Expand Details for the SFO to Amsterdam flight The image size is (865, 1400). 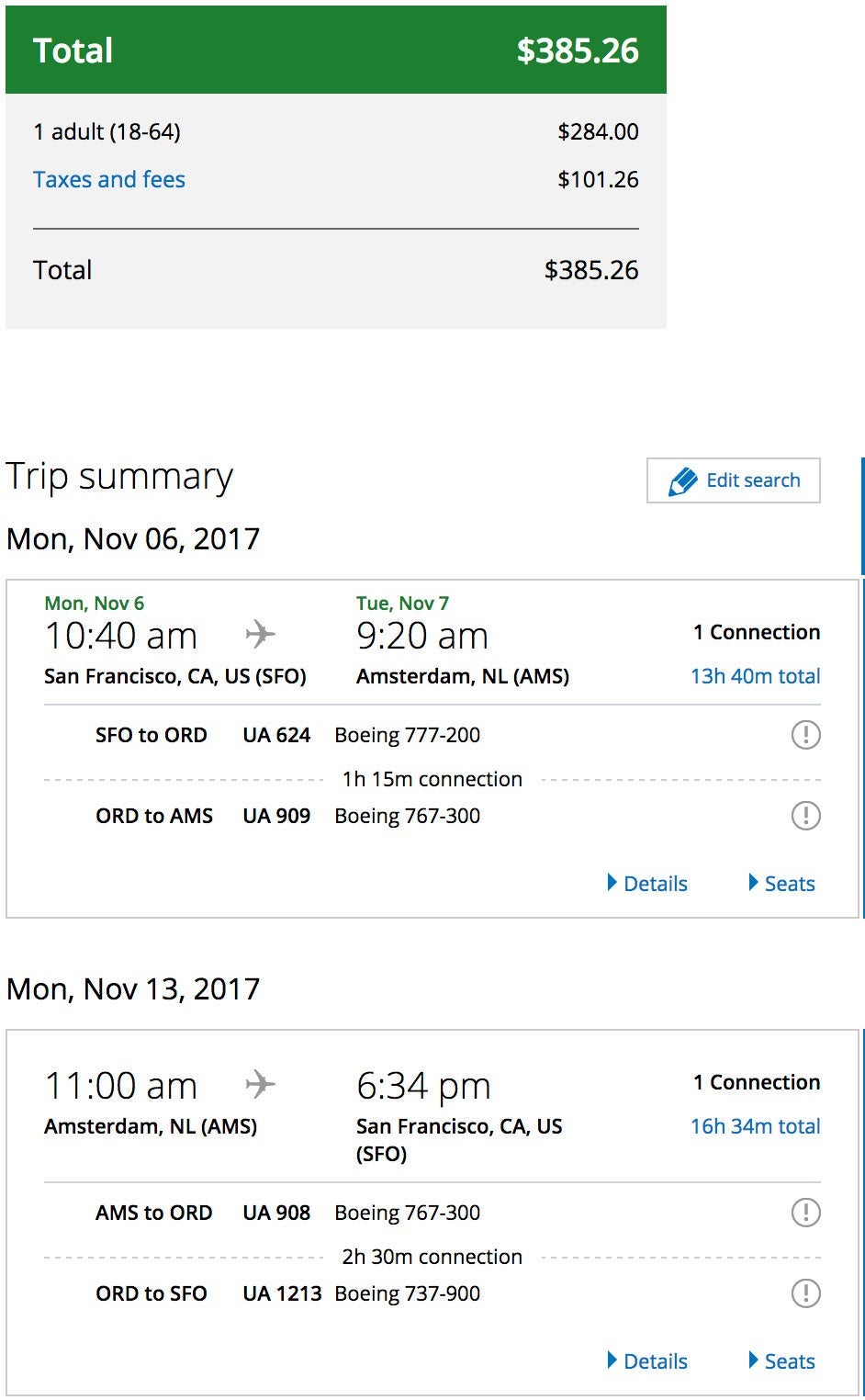647,884
